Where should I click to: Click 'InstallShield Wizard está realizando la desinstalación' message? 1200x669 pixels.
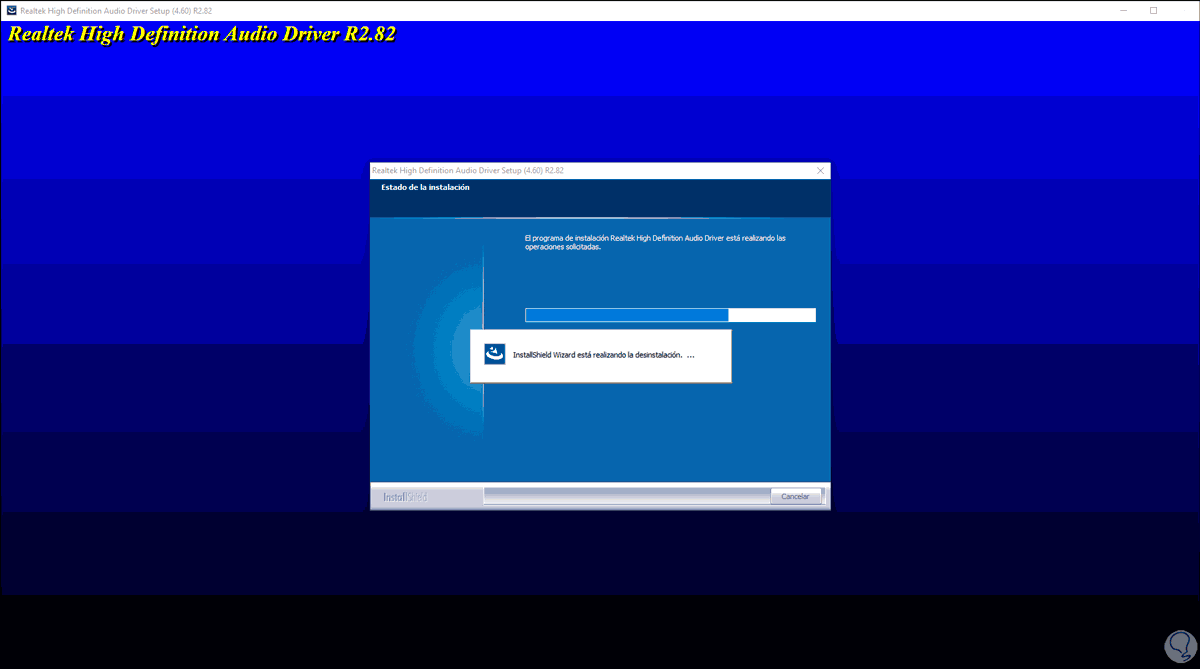click(603, 355)
